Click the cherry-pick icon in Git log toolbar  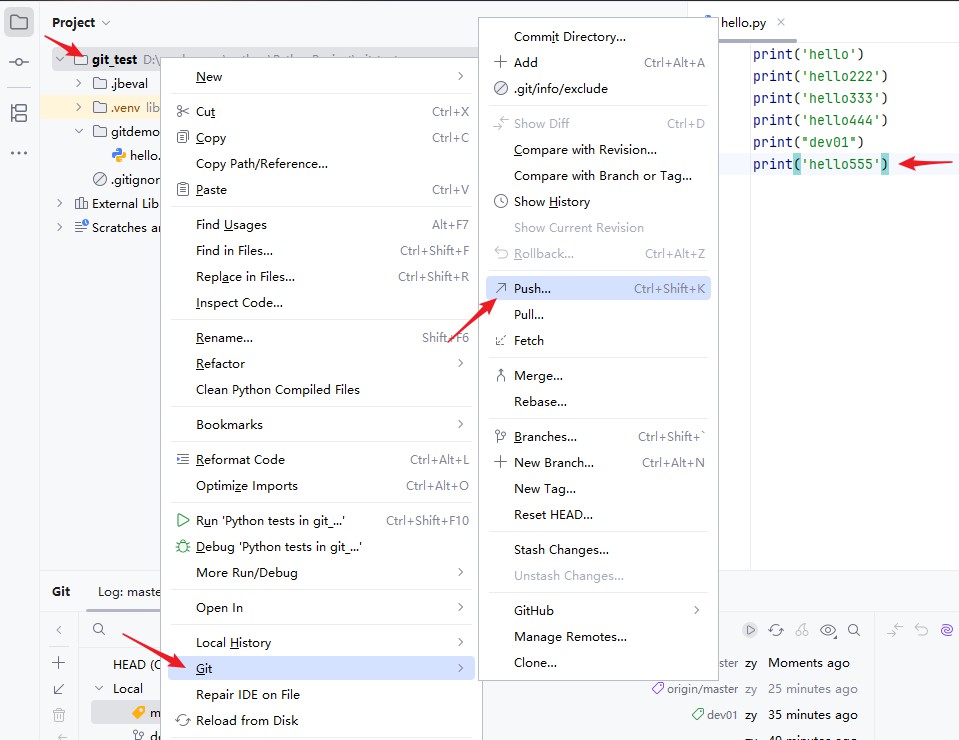[802, 630]
